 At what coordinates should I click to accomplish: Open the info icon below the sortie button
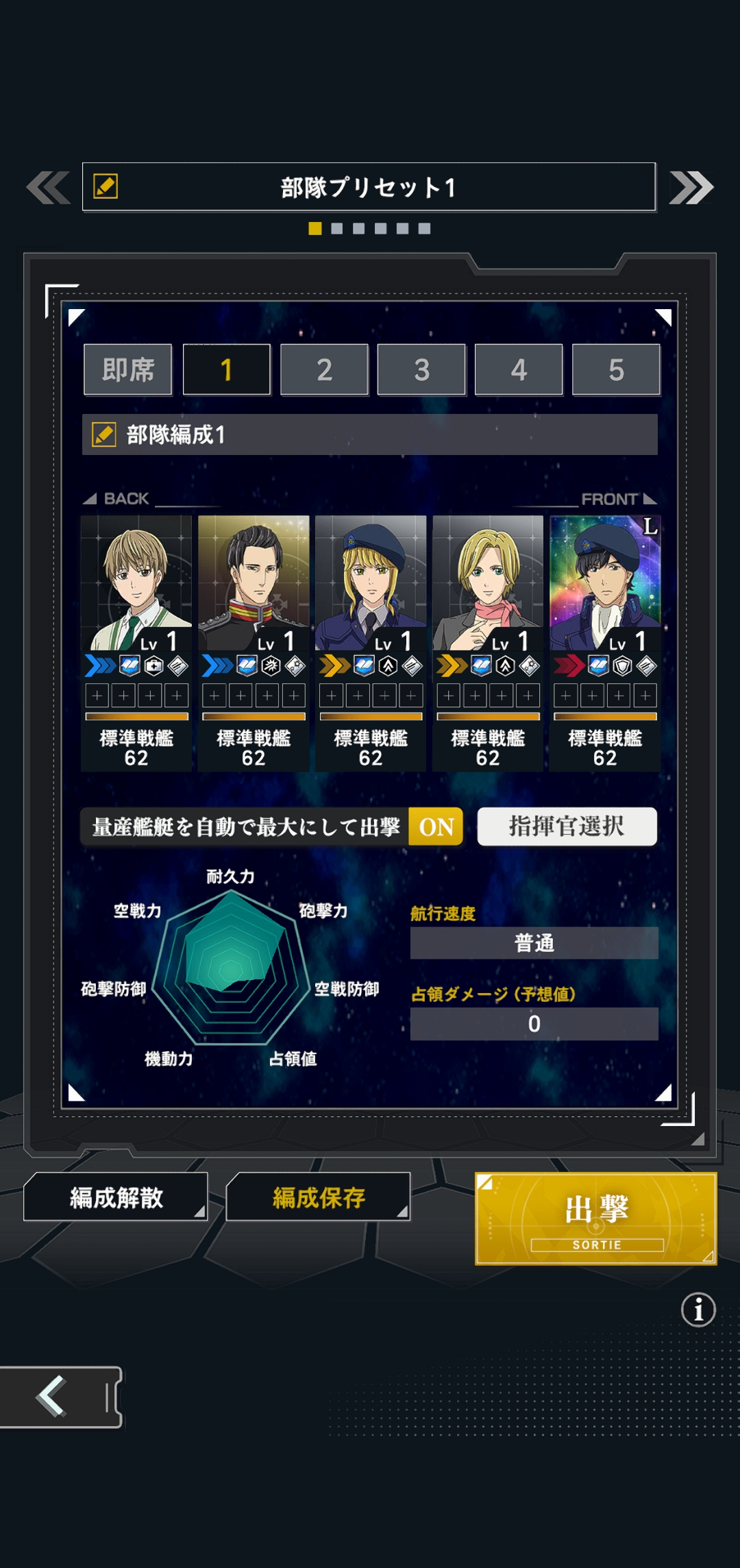pos(698,1310)
